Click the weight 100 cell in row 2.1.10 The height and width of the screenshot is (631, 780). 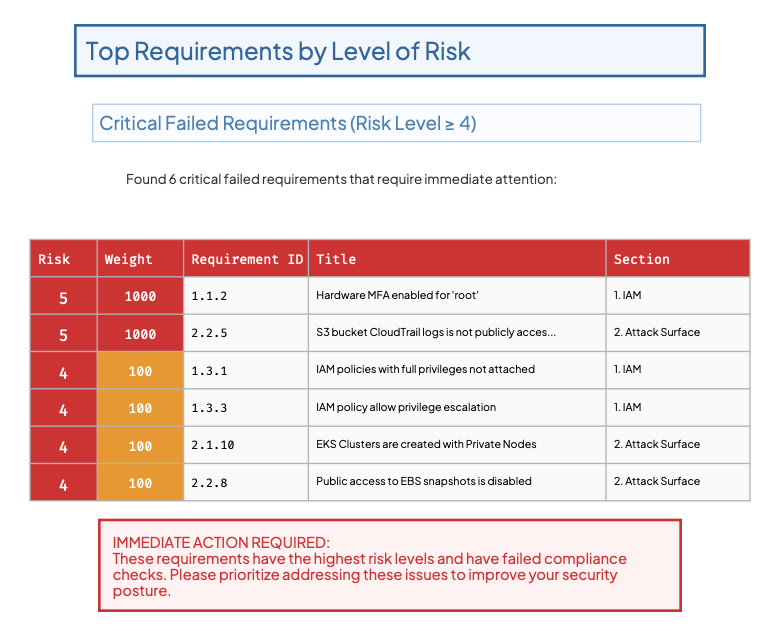[140, 445]
